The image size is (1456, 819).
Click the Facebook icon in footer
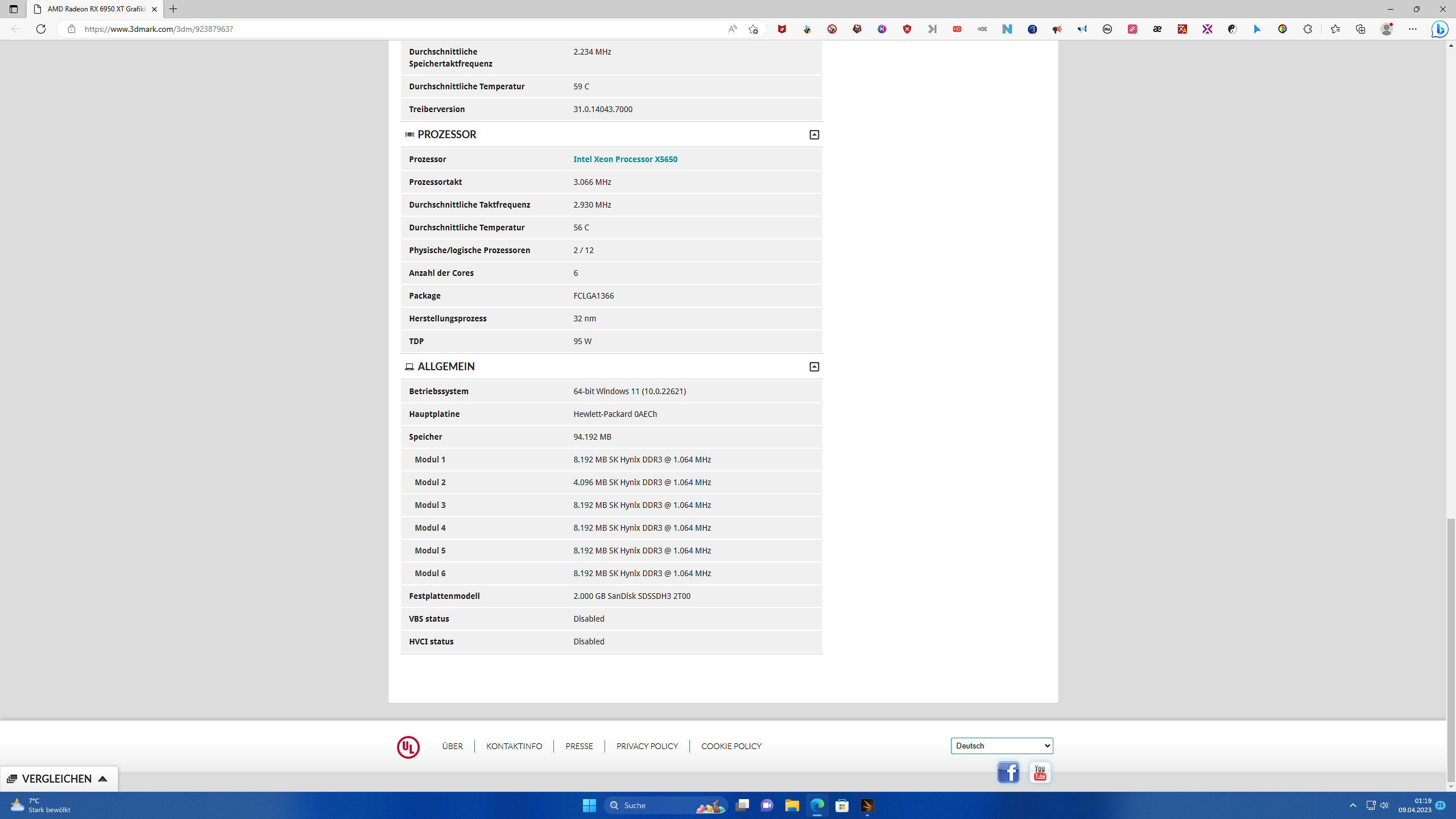(x=1008, y=772)
